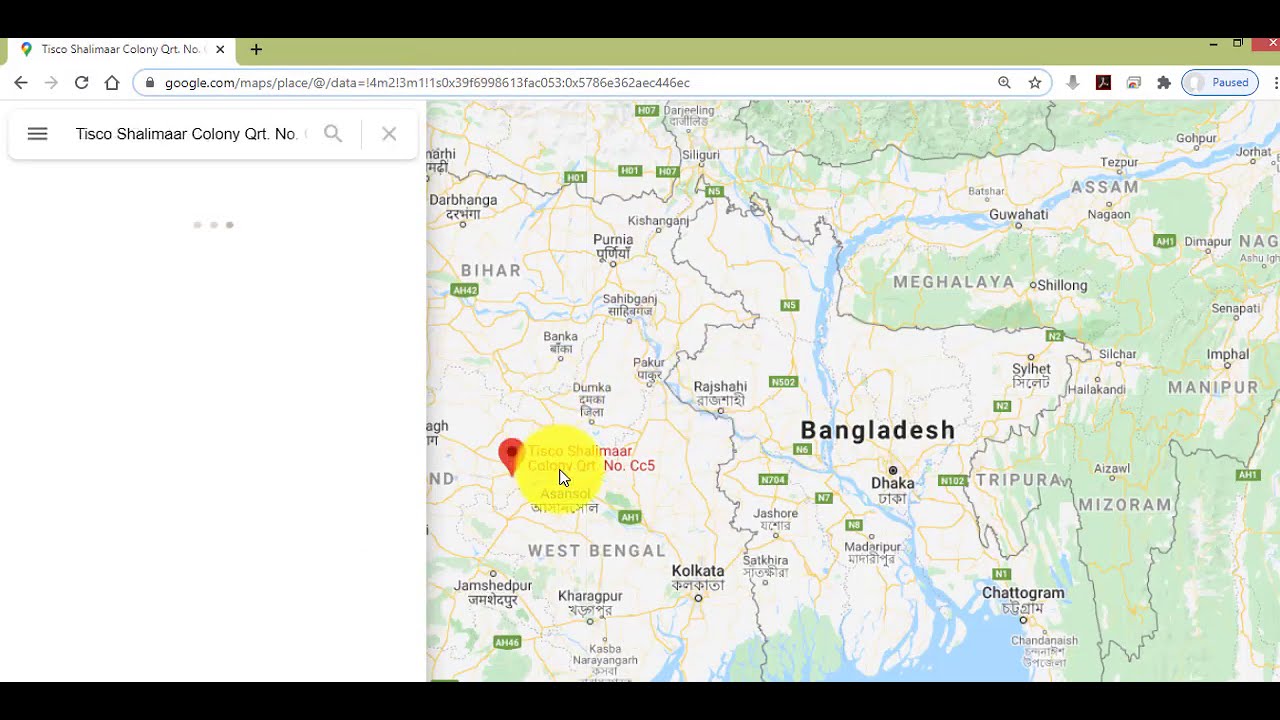Click the Imphal city label
The height and width of the screenshot is (720, 1280).
coord(1228,355)
